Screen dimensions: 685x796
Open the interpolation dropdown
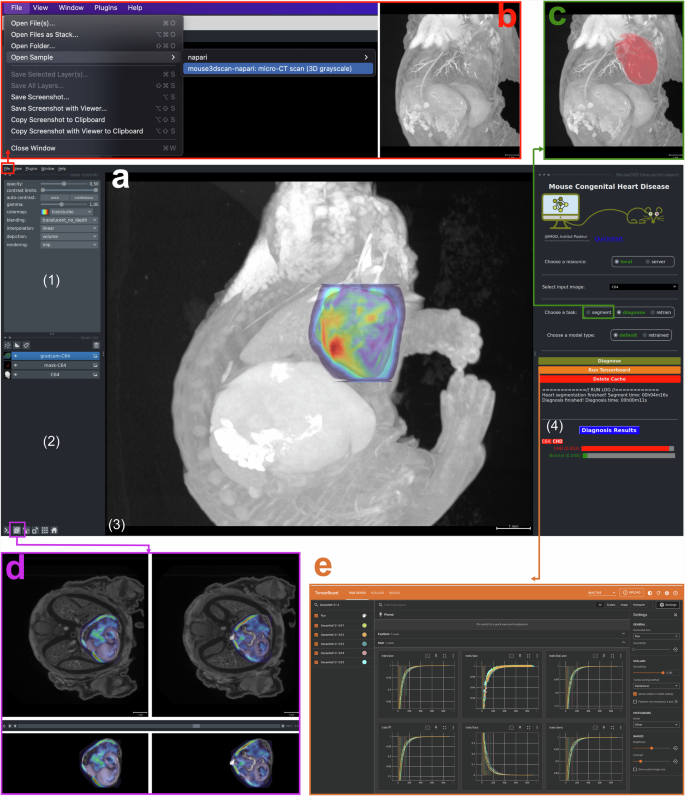point(69,228)
